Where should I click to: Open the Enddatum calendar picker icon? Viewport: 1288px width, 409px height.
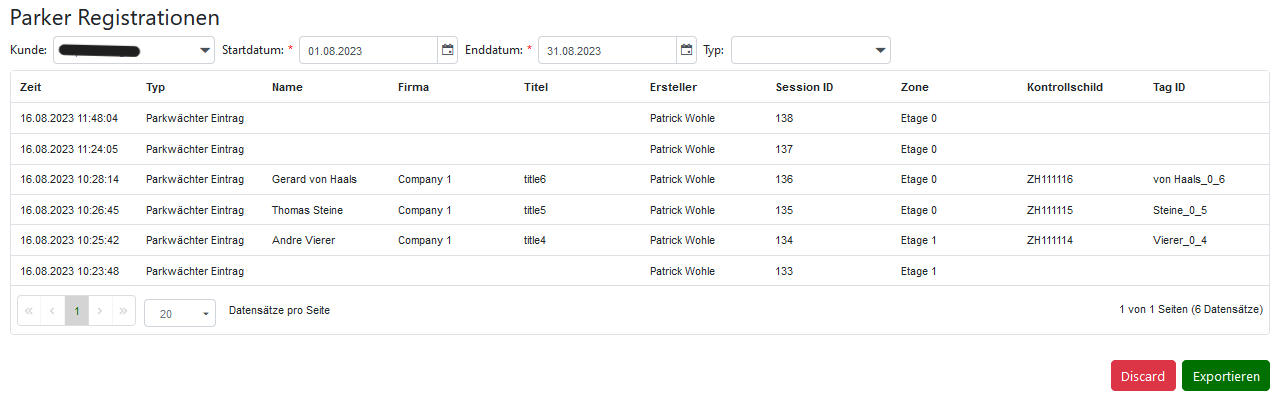click(687, 50)
